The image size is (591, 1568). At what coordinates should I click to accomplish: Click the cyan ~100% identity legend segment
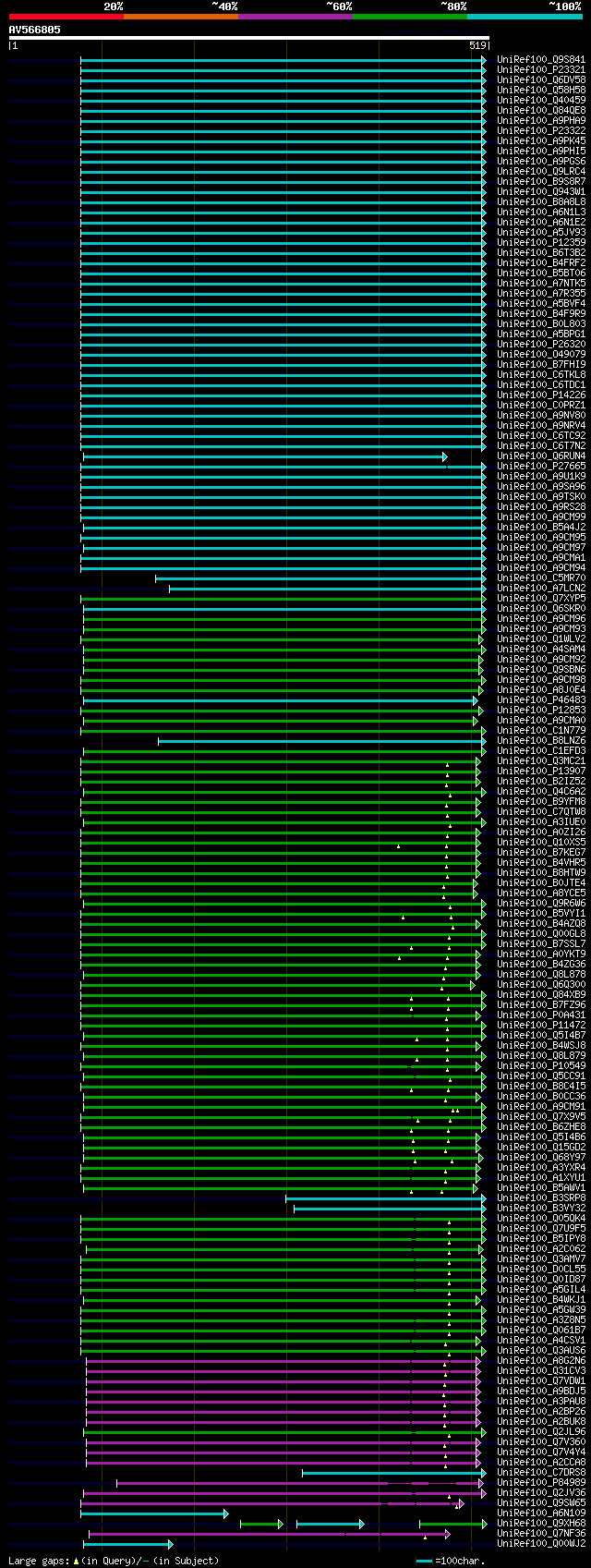pos(525,17)
